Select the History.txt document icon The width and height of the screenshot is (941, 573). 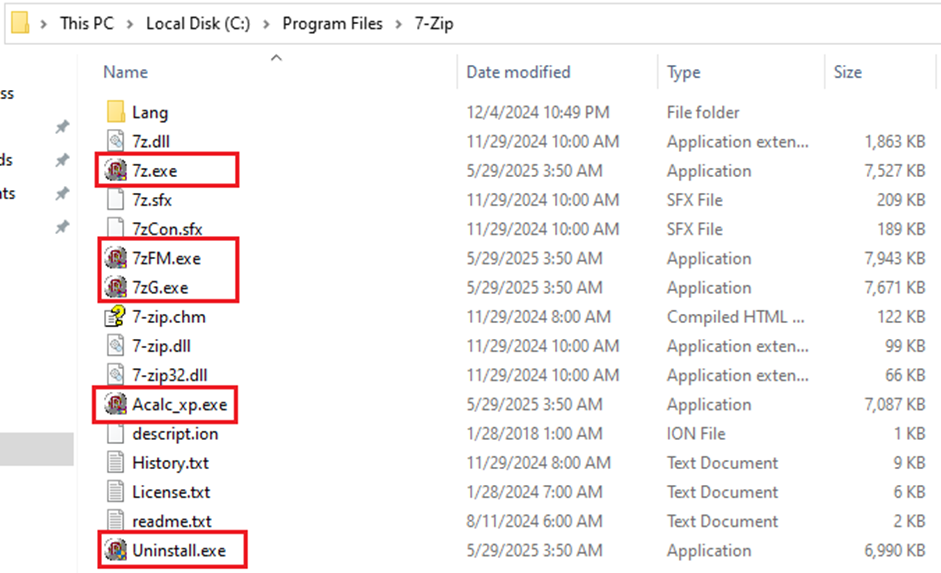coord(115,463)
